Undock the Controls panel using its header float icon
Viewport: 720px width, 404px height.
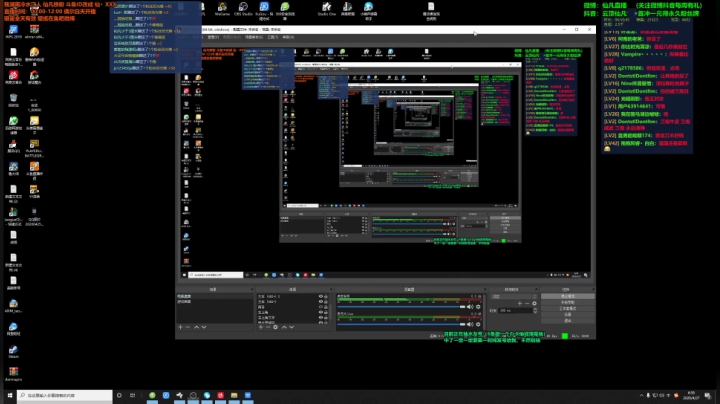[594, 289]
